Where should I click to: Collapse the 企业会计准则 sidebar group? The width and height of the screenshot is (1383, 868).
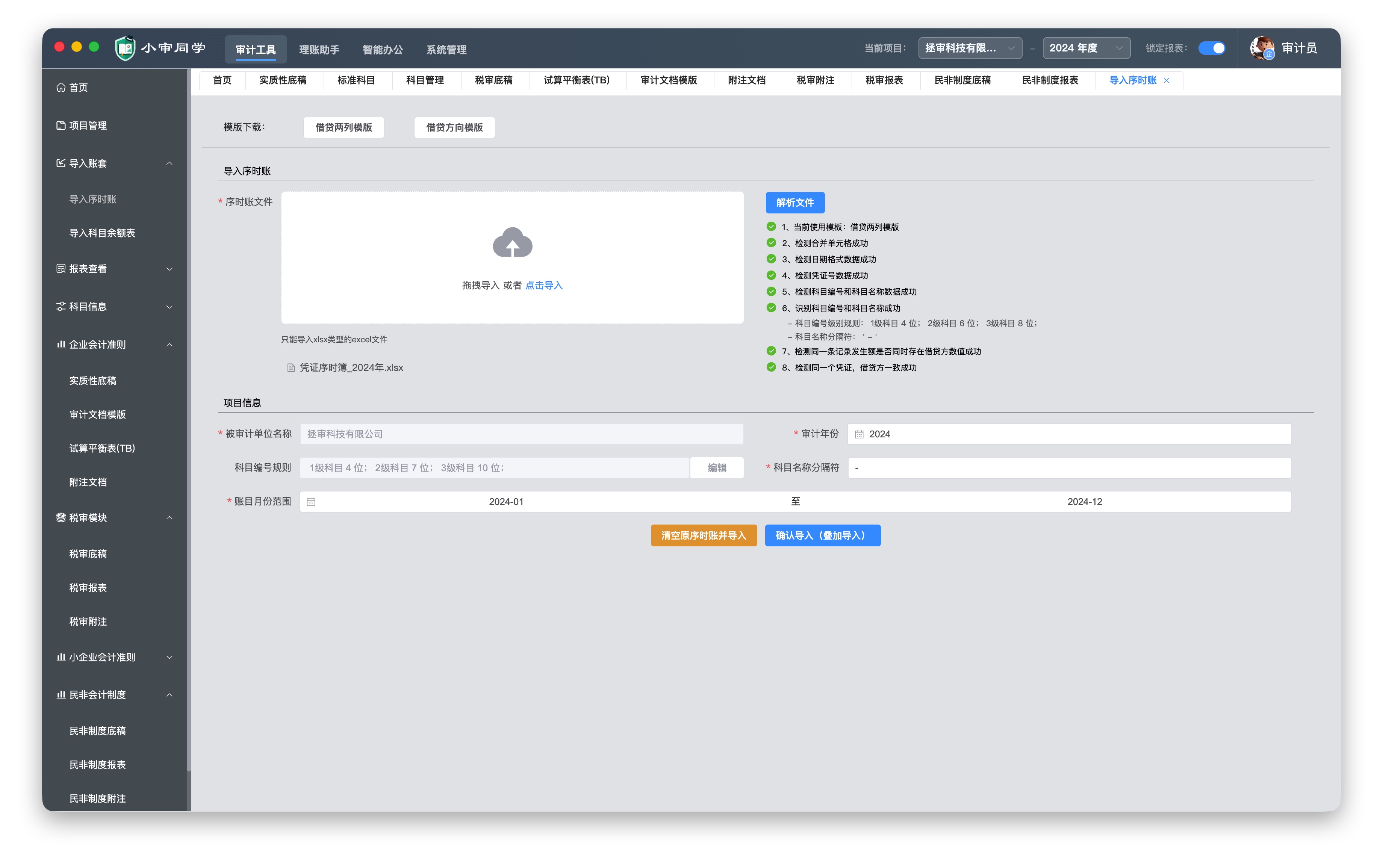pos(169,345)
